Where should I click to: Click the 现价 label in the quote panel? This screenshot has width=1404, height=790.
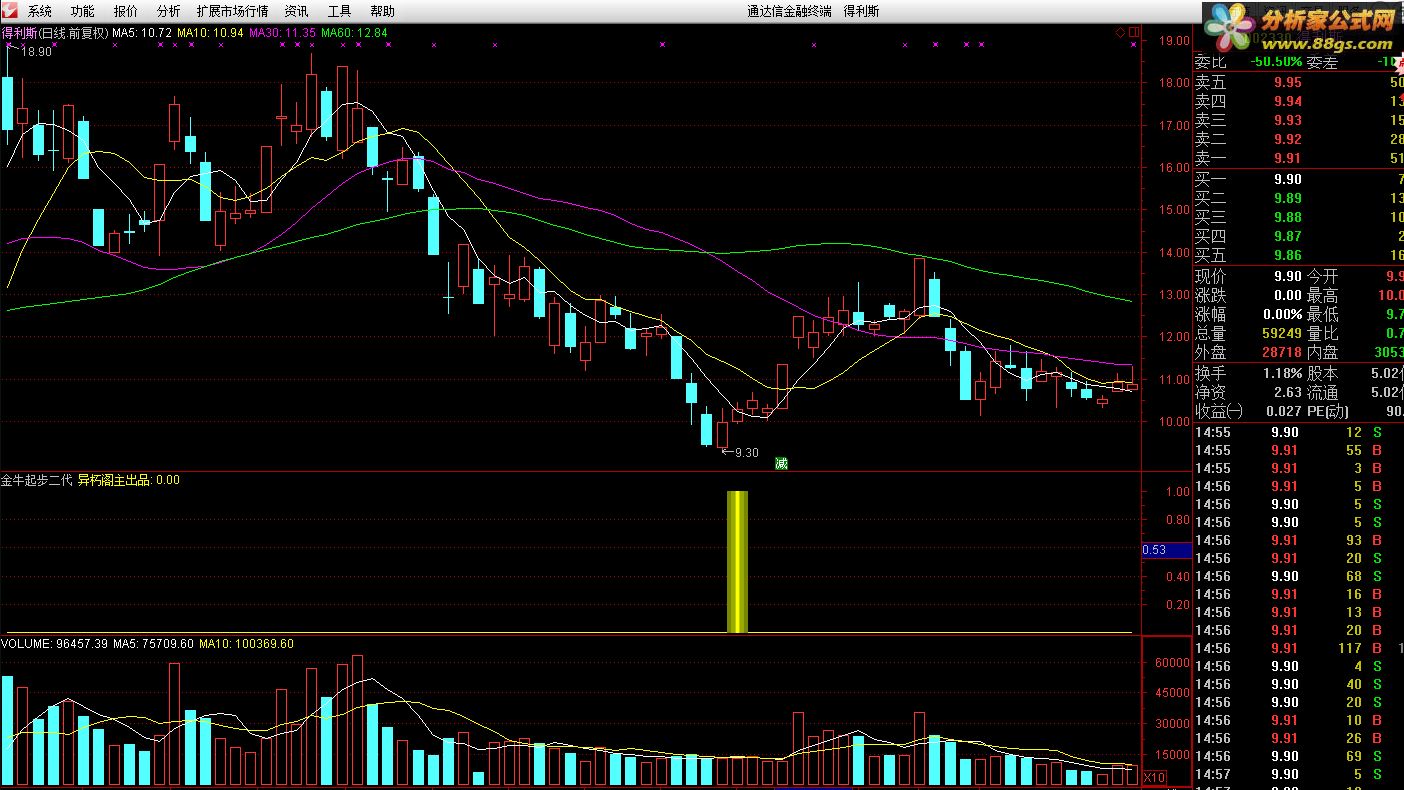pos(1211,277)
